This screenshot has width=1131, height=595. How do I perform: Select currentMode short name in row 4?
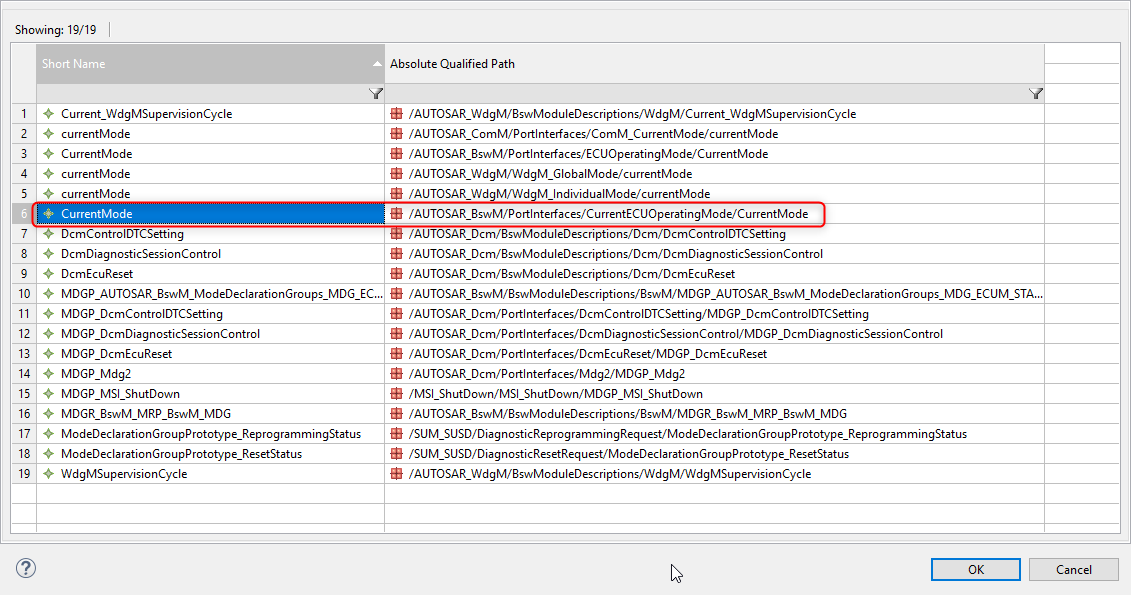[95, 174]
